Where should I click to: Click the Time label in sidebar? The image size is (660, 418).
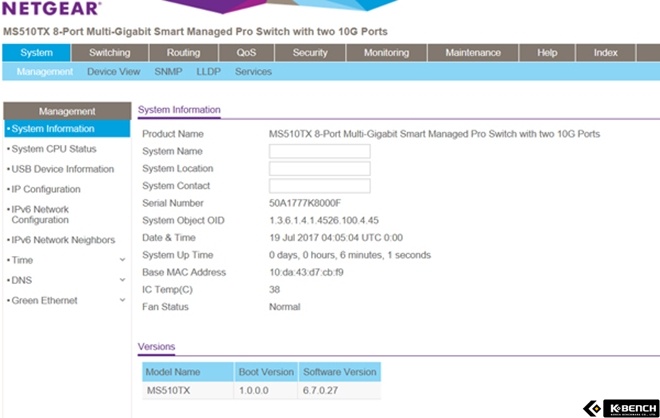pos(22,260)
